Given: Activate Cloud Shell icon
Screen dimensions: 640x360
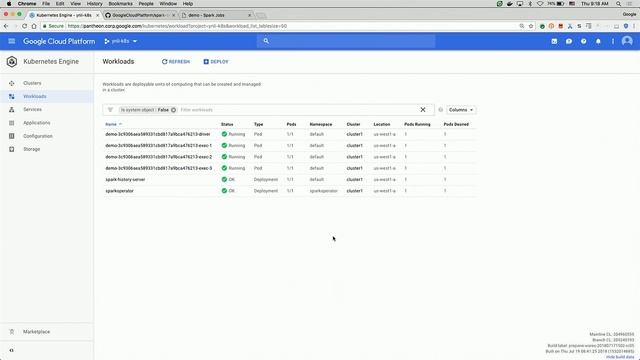Looking at the screenshot, I should pos(554,41).
